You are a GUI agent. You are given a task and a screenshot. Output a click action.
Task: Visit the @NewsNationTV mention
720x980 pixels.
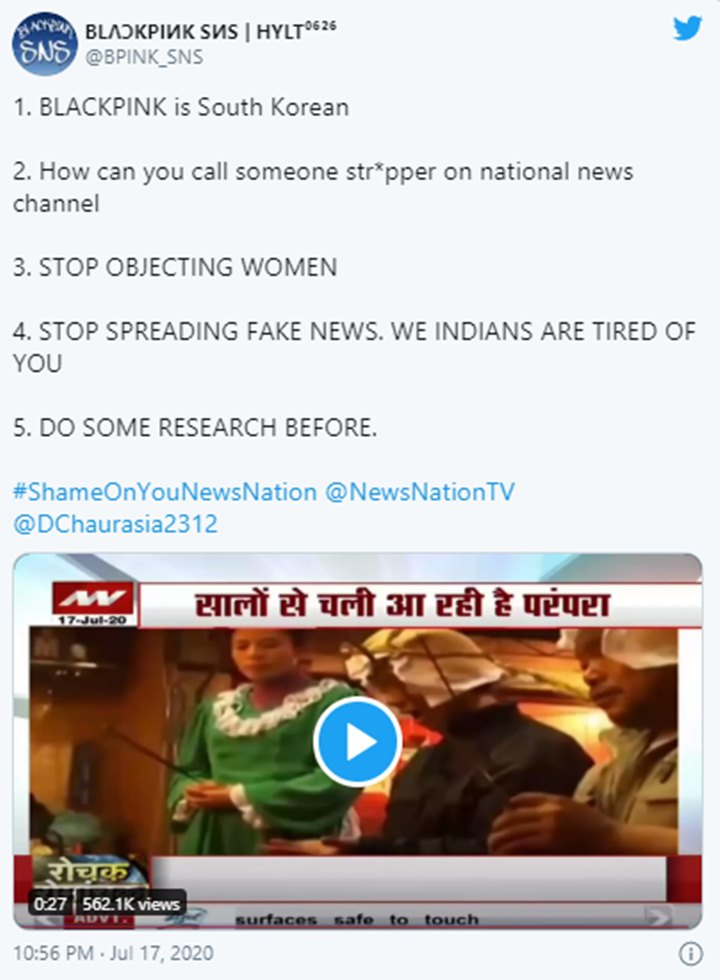420,492
